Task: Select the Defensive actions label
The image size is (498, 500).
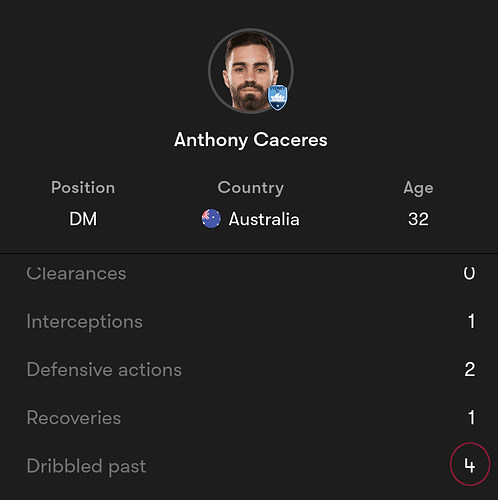Action: 104,370
